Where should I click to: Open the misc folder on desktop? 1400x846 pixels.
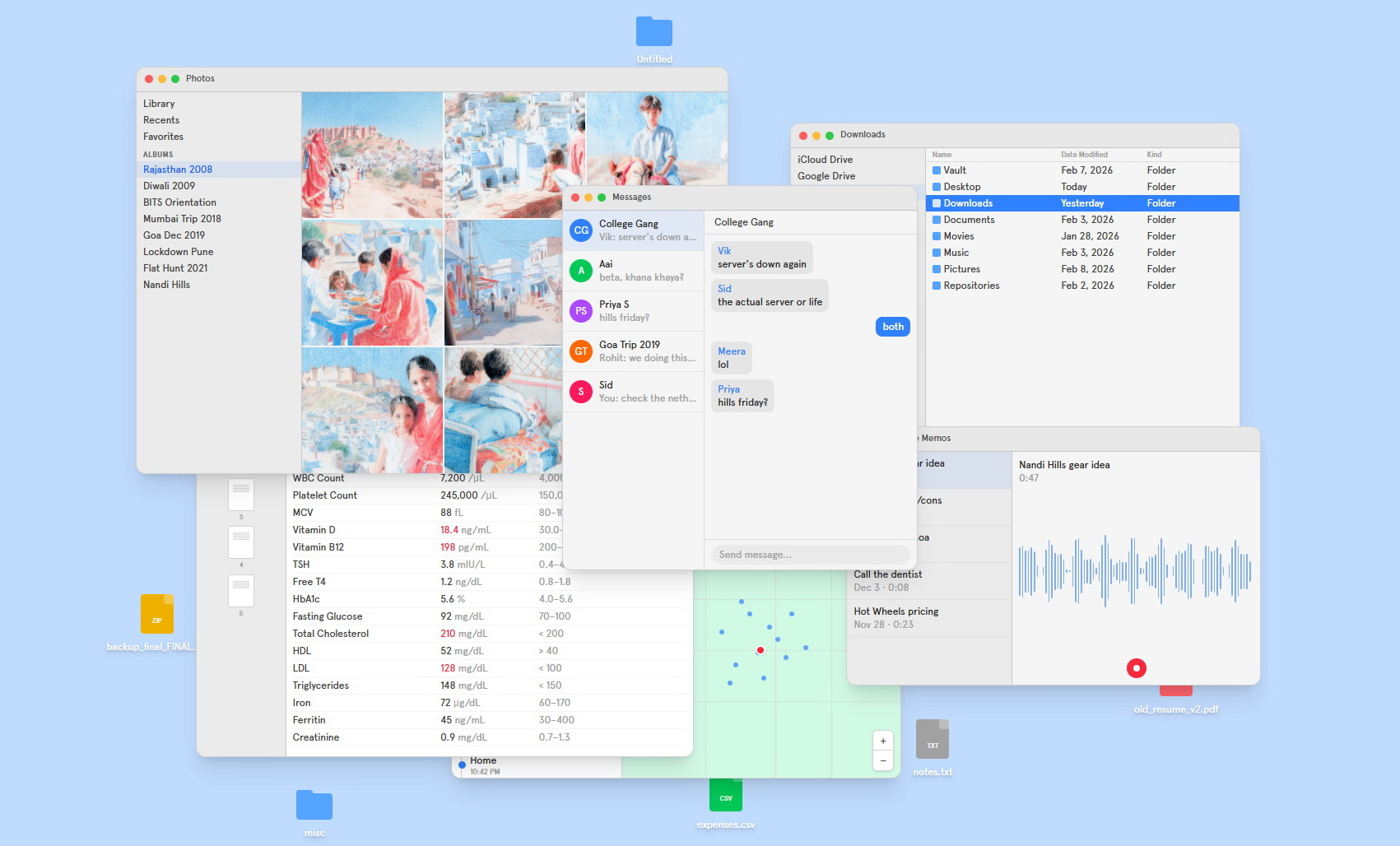(x=314, y=806)
